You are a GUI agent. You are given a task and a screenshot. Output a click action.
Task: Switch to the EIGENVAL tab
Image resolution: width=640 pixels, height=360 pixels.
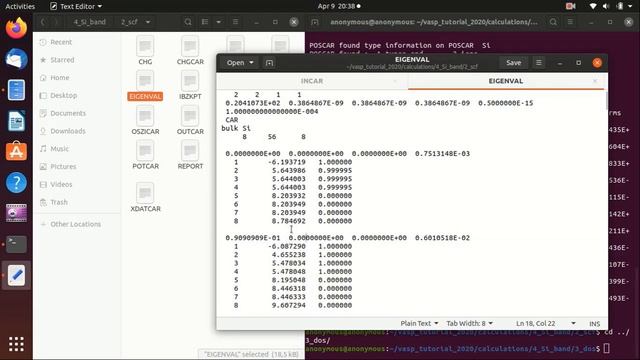point(506,81)
